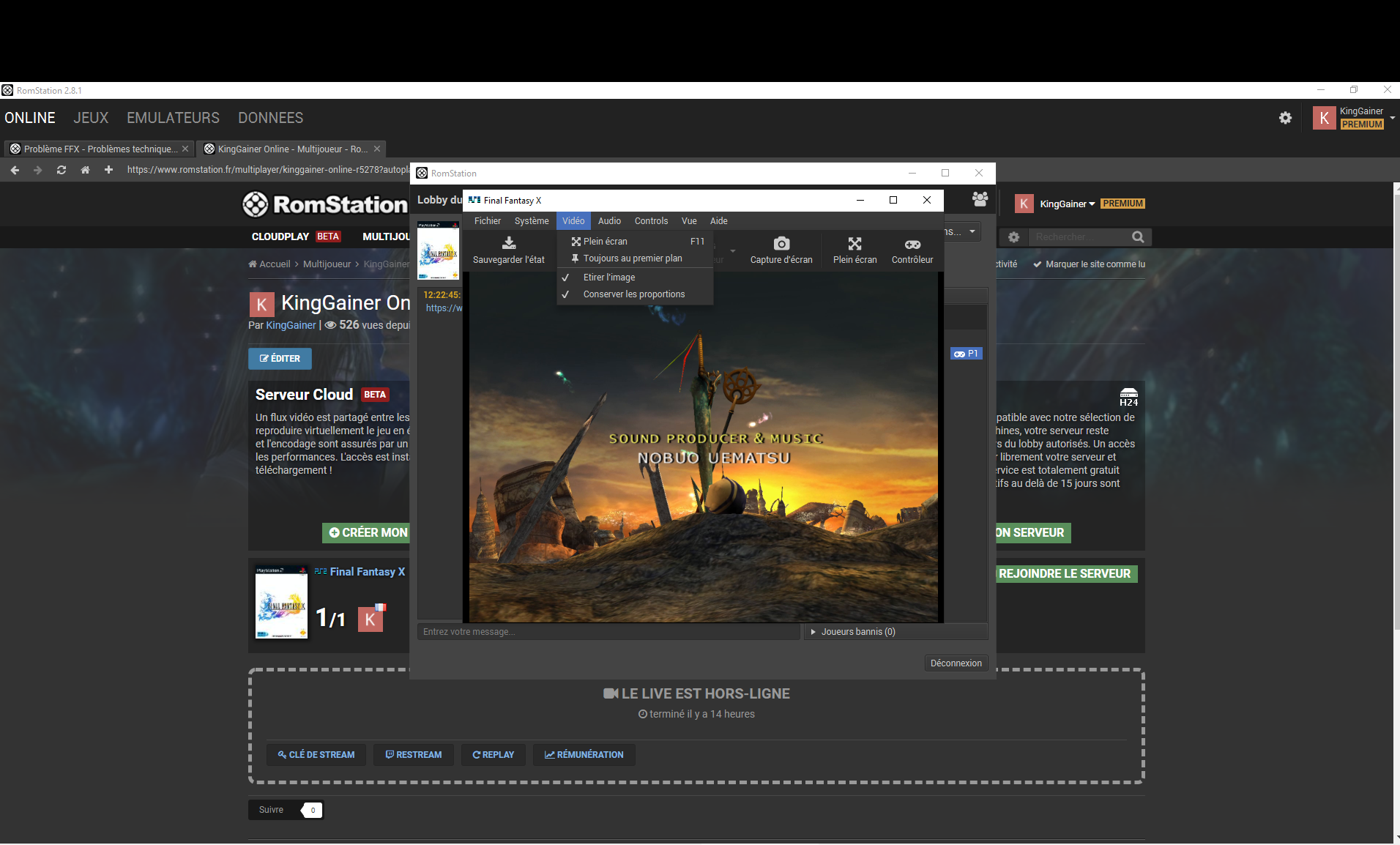Screen dimensions: 1400x845
Task: Click the P1 controller badge
Action: coord(966,354)
